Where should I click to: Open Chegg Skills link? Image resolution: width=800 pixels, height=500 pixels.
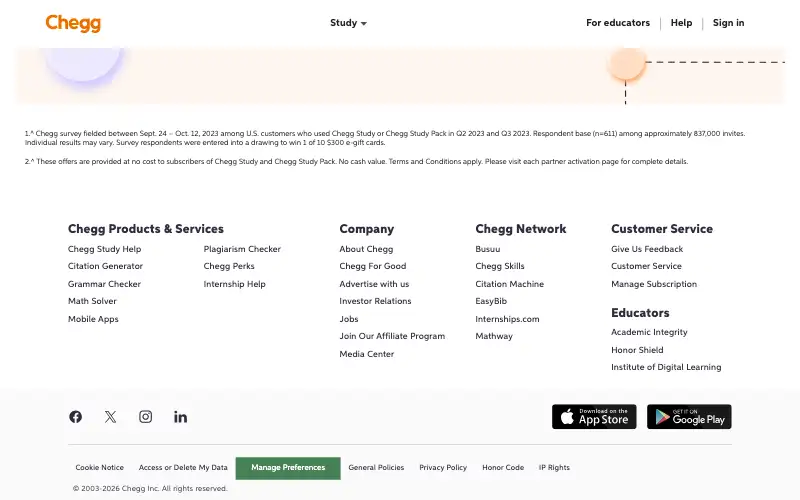(500, 266)
